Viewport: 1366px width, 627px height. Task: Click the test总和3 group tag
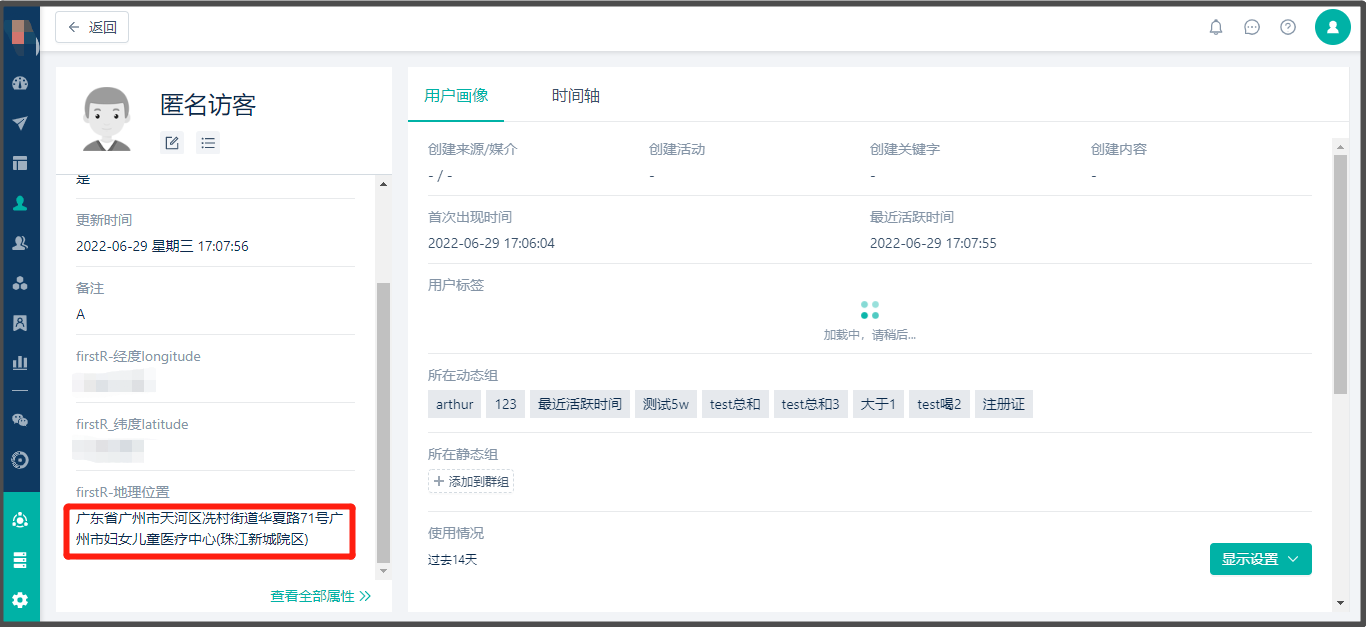810,404
